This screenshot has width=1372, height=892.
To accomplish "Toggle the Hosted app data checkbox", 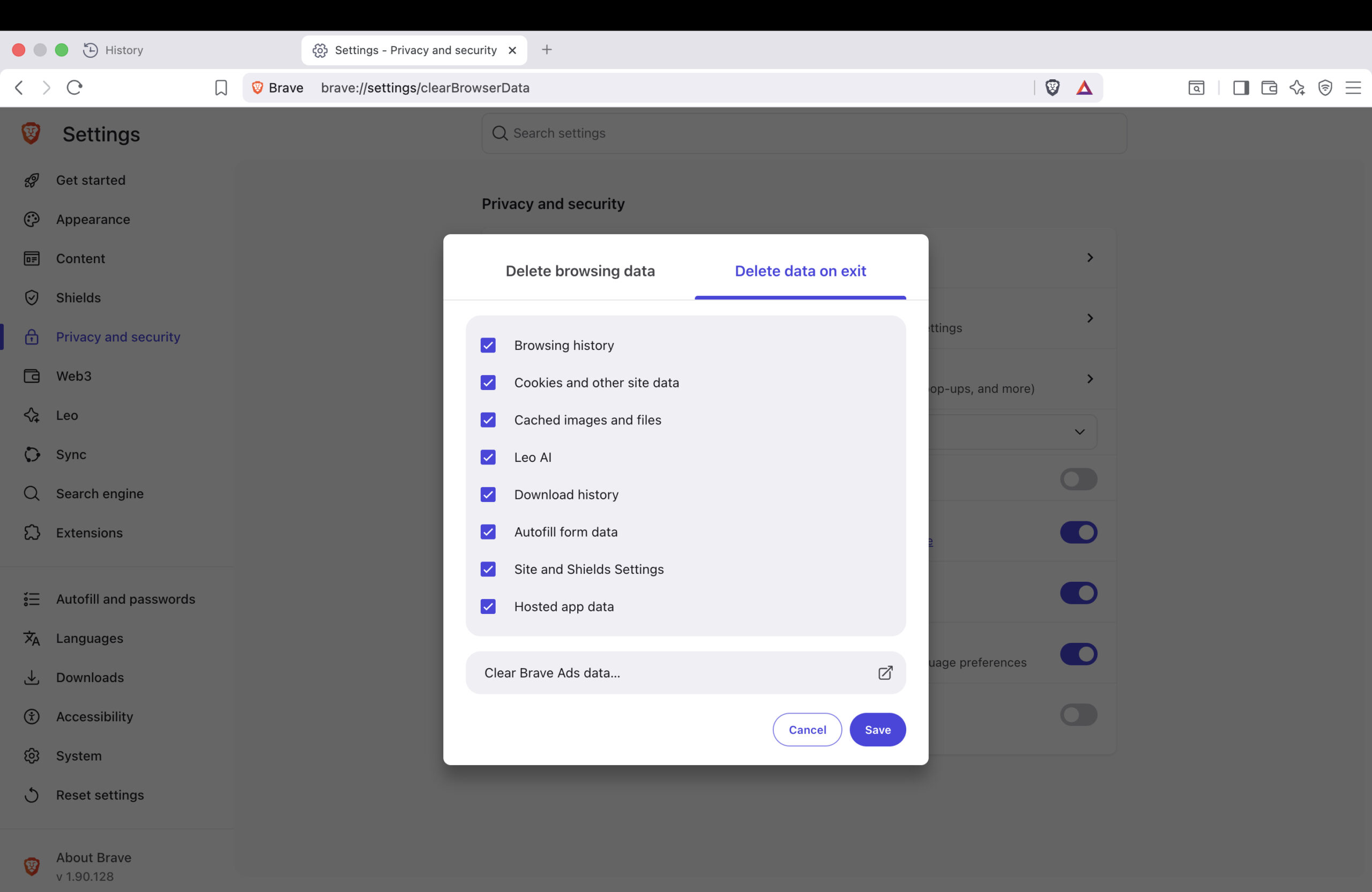I will pos(488,607).
